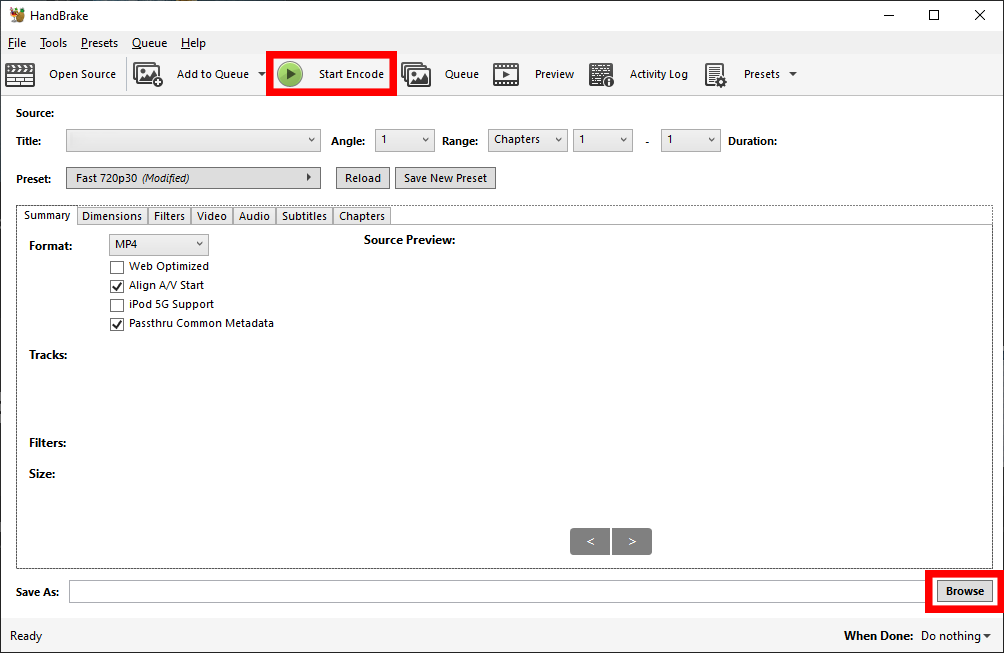Open the Range Chapters dropdown
1004x653 pixels.
(528, 140)
